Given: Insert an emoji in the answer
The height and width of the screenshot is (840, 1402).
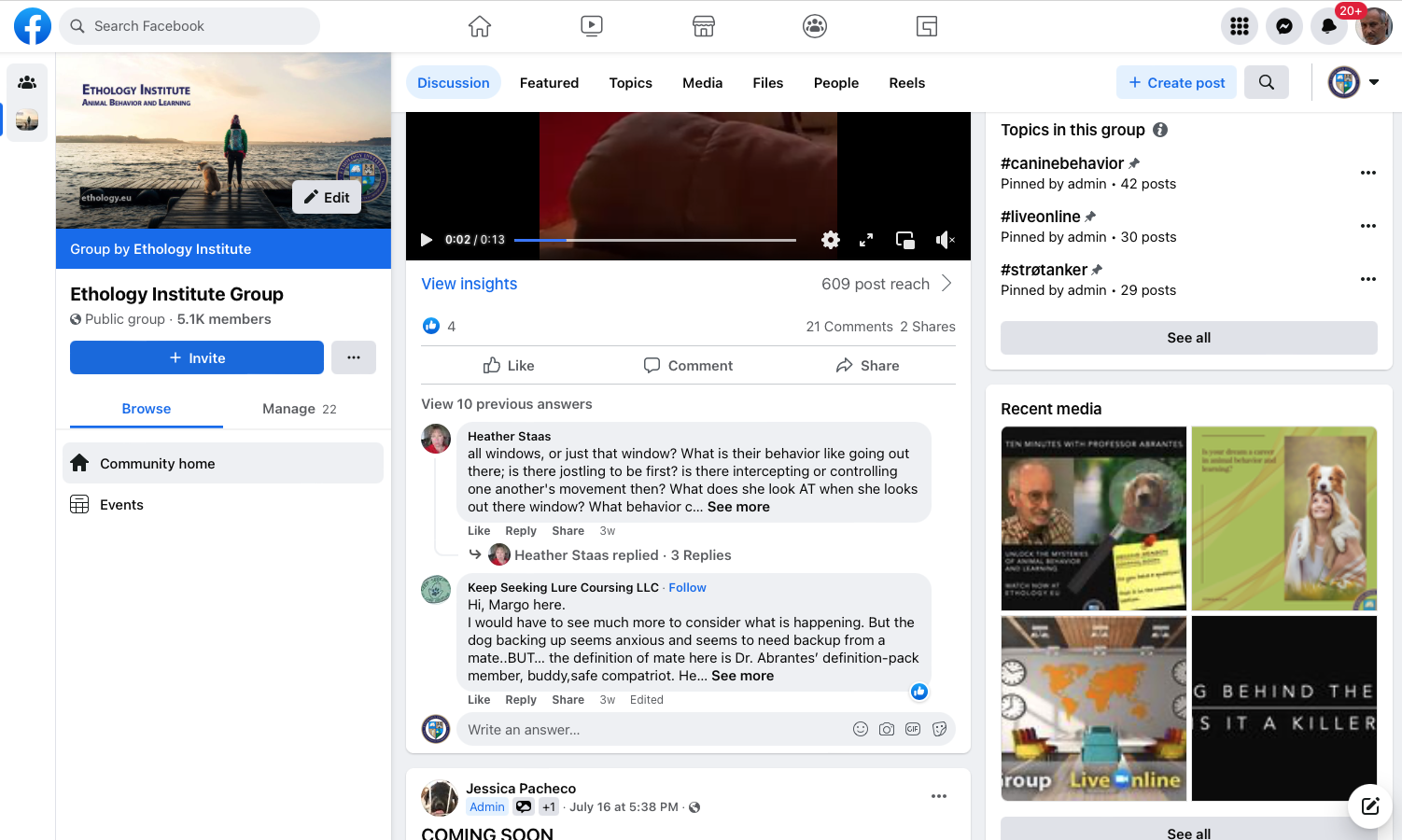Looking at the screenshot, I should tap(861, 729).
